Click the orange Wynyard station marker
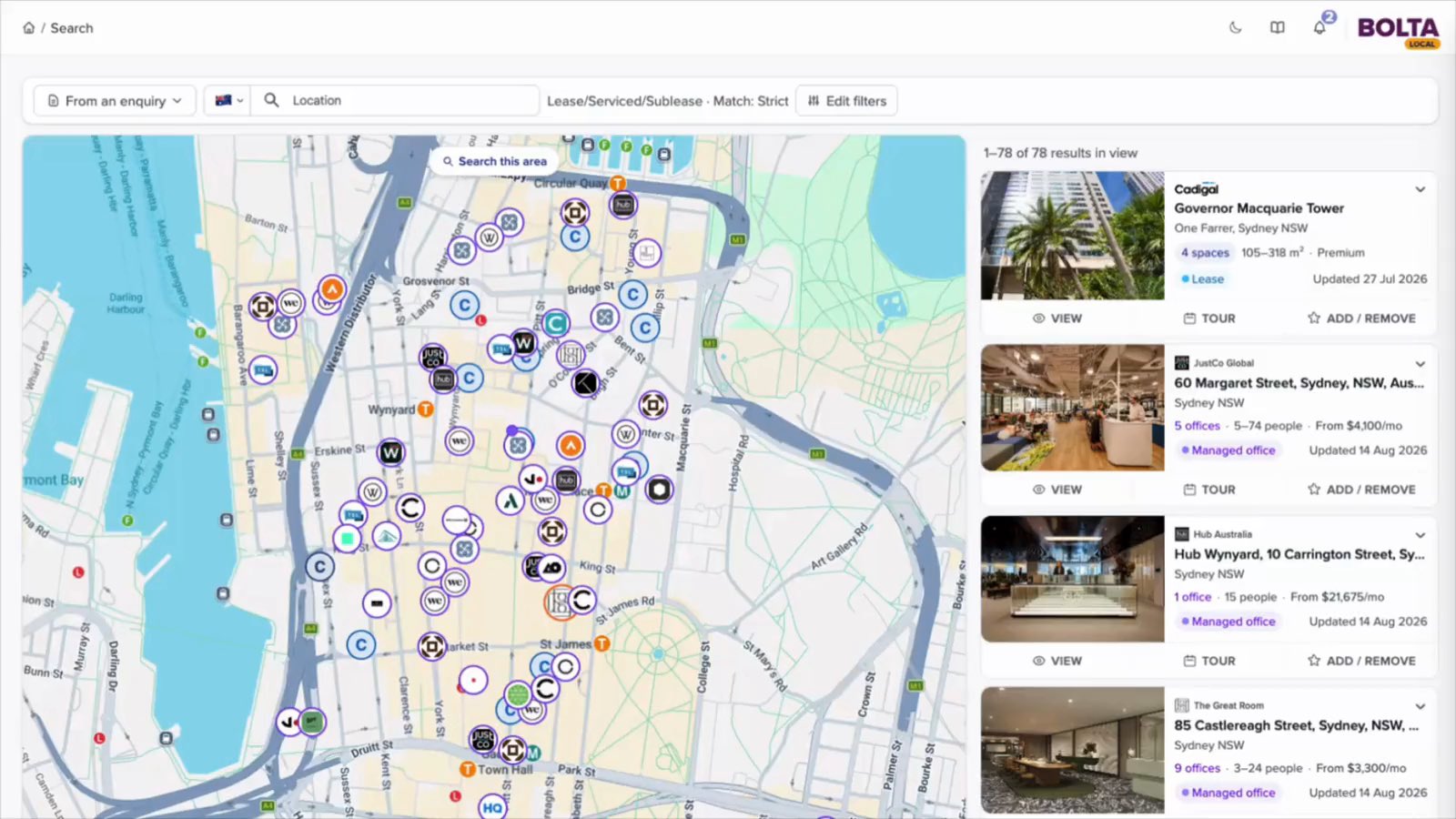The image size is (1456, 819). click(425, 409)
